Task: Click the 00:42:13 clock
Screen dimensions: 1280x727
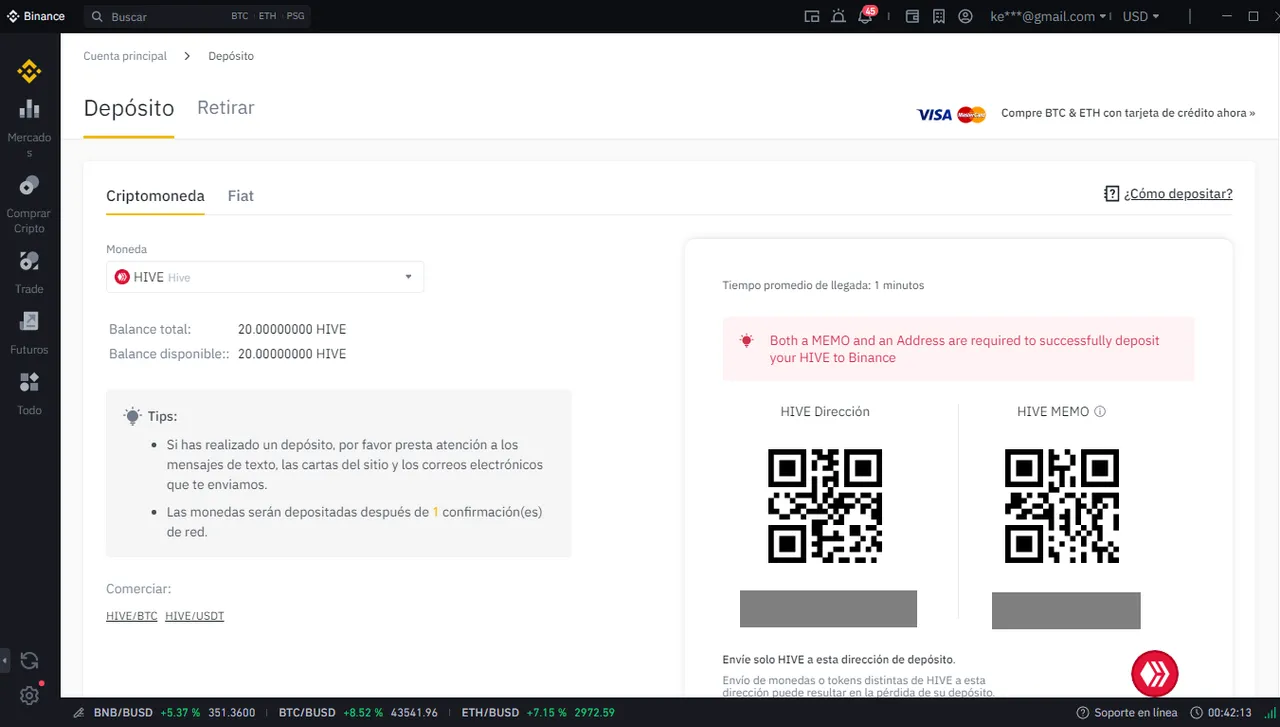Action: pyautogui.click(x=1228, y=713)
